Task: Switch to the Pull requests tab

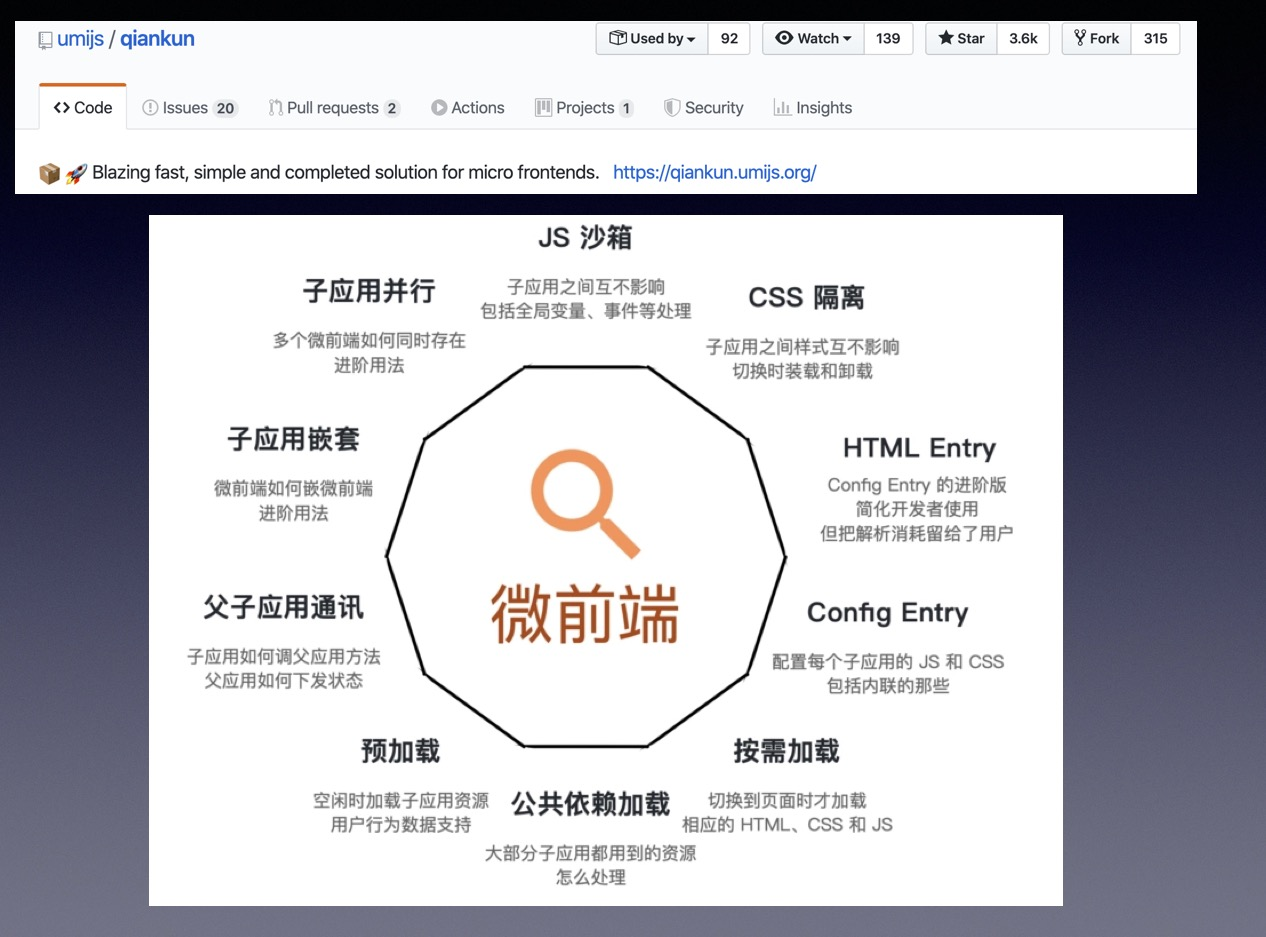Action: click(x=333, y=107)
